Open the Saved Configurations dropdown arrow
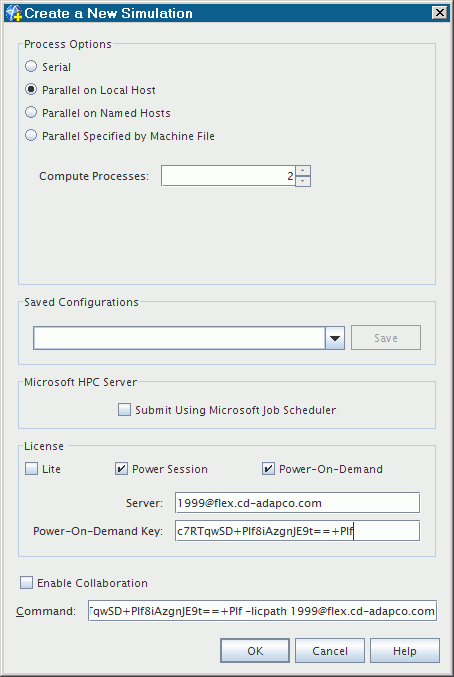This screenshot has height=677, width=454. [x=335, y=338]
